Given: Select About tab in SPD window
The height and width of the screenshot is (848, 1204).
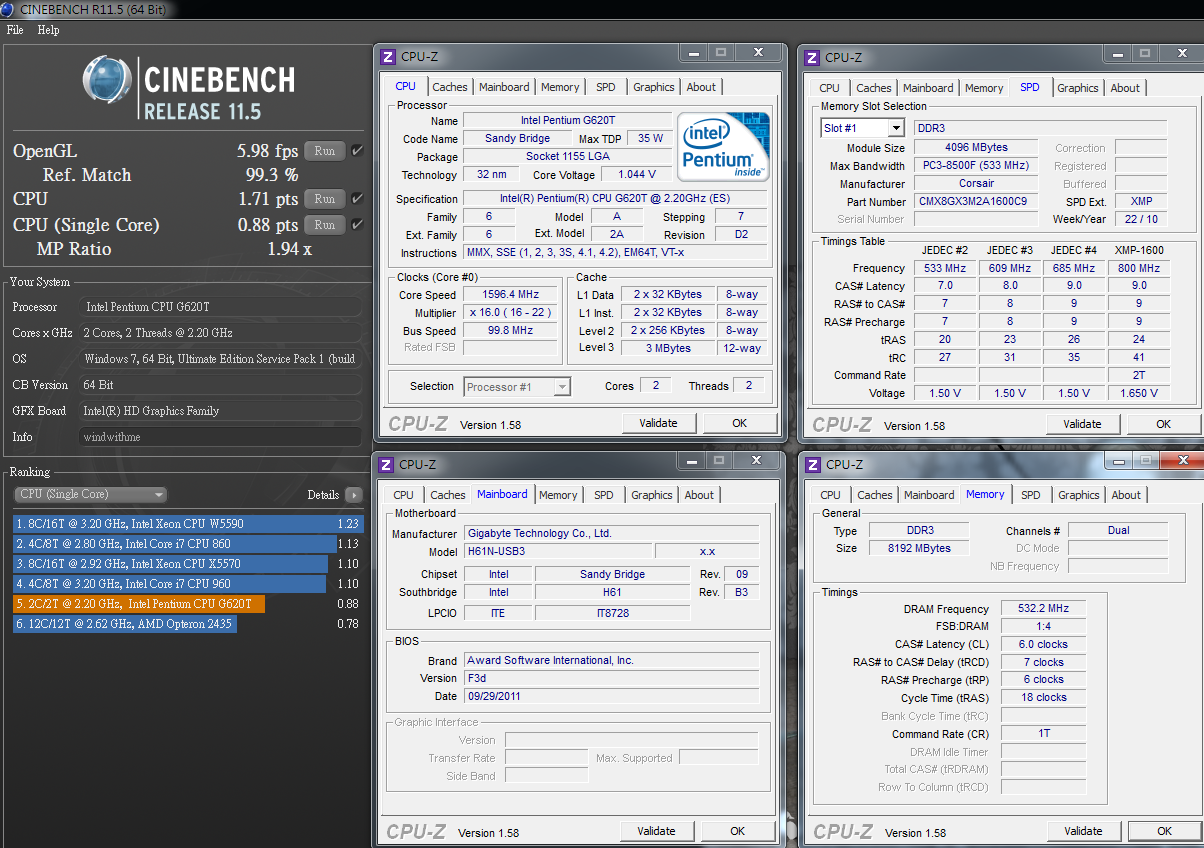Looking at the screenshot, I should pyautogui.click(x=1125, y=88).
